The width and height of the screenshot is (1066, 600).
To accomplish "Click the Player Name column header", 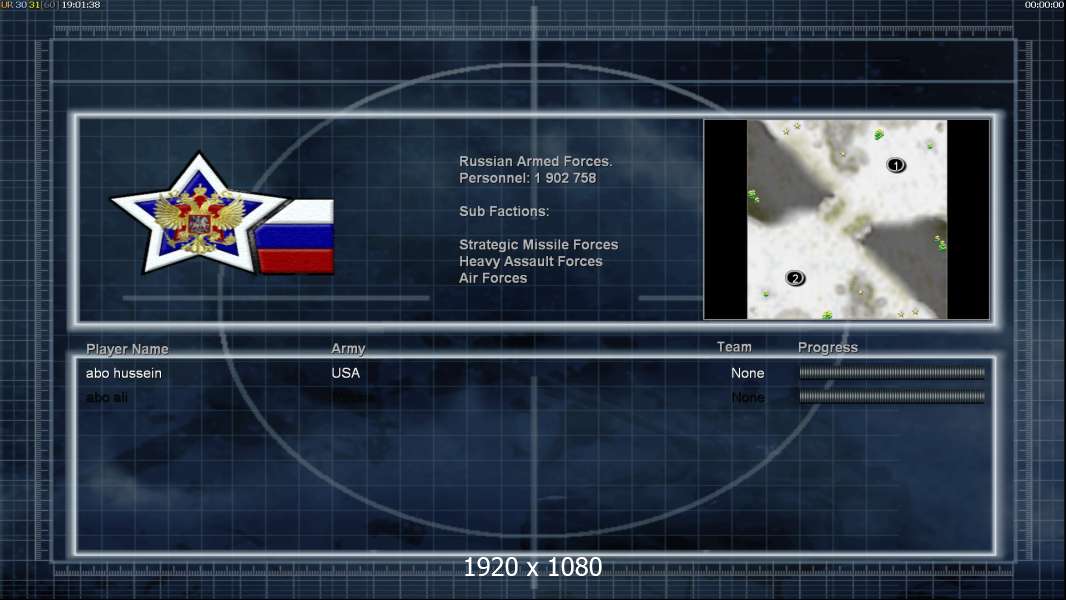I will [x=127, y=349].
